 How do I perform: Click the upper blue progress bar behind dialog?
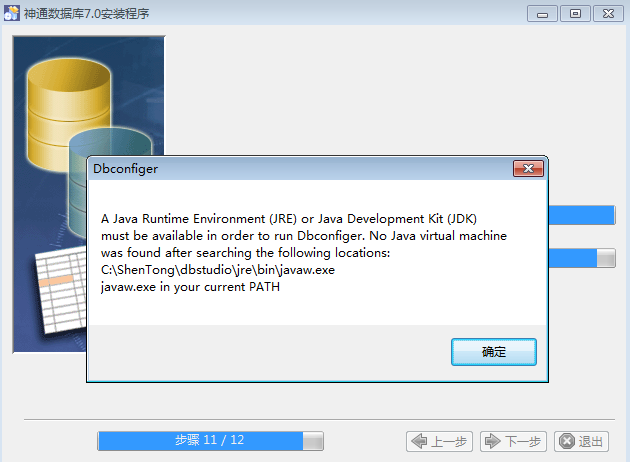coord(582,215)
